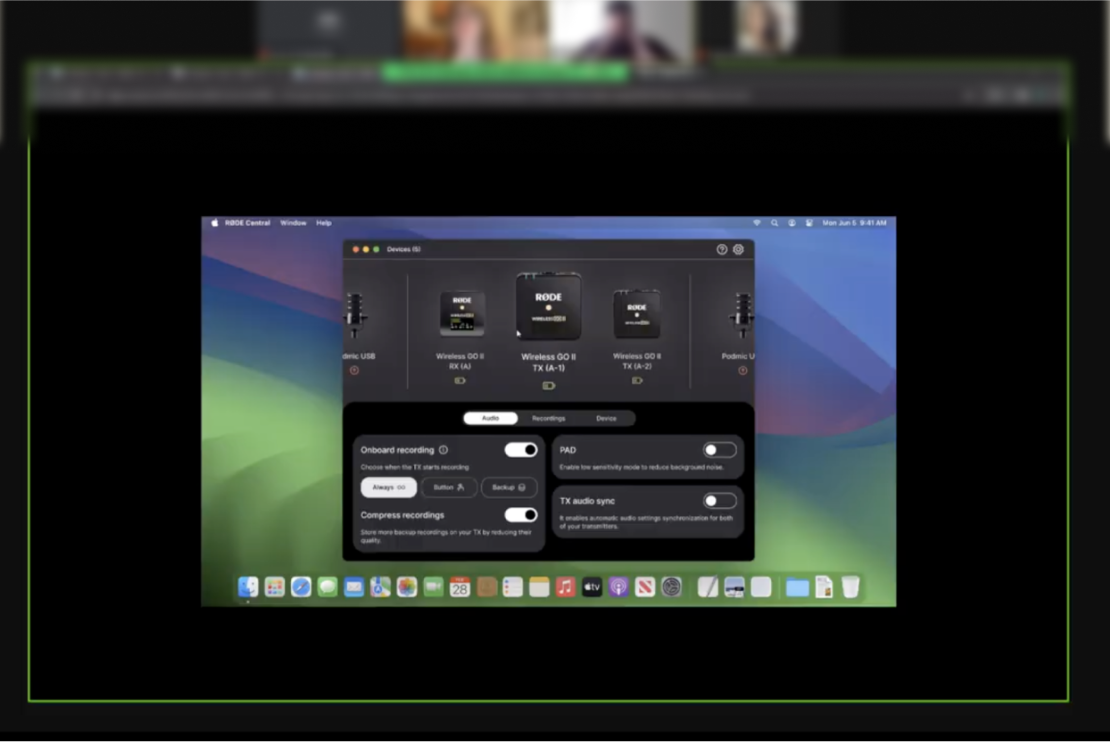Image resolution: width=1110 pixels, height=742 pixels.
Task: Click the info icon beside Onboard recording
Action: 443,449
